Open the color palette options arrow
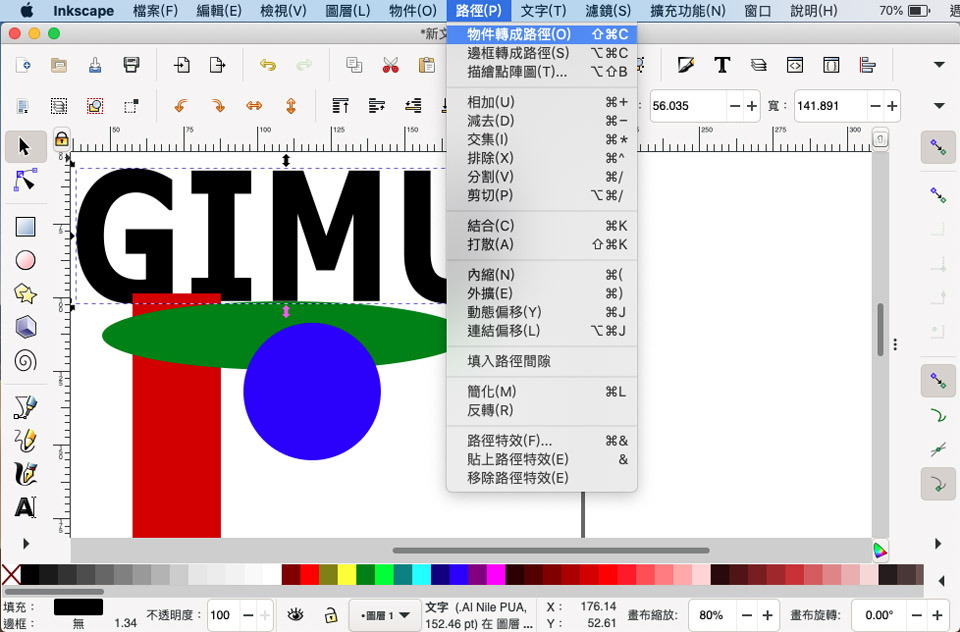The height and width of the screenshot is (632, 960). tap(942, 580)
